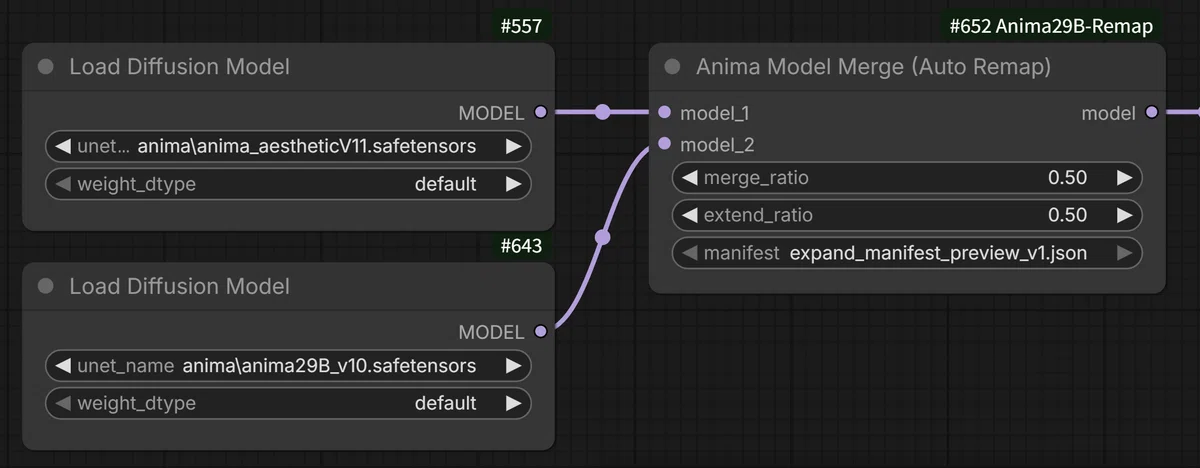Collapse node #643 Load Diffusion Model via dot
Viewport: 1200px width, 468px height.
45,287
